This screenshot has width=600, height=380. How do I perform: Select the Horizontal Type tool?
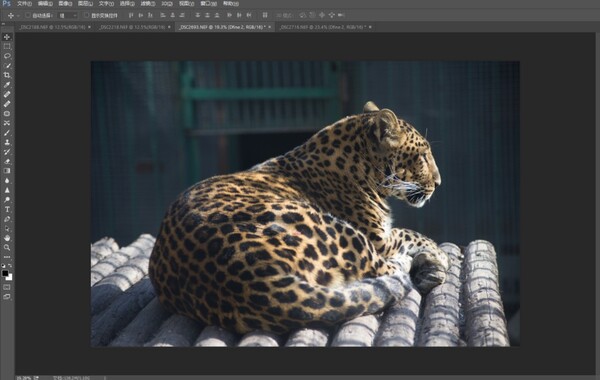click(7, 209)
